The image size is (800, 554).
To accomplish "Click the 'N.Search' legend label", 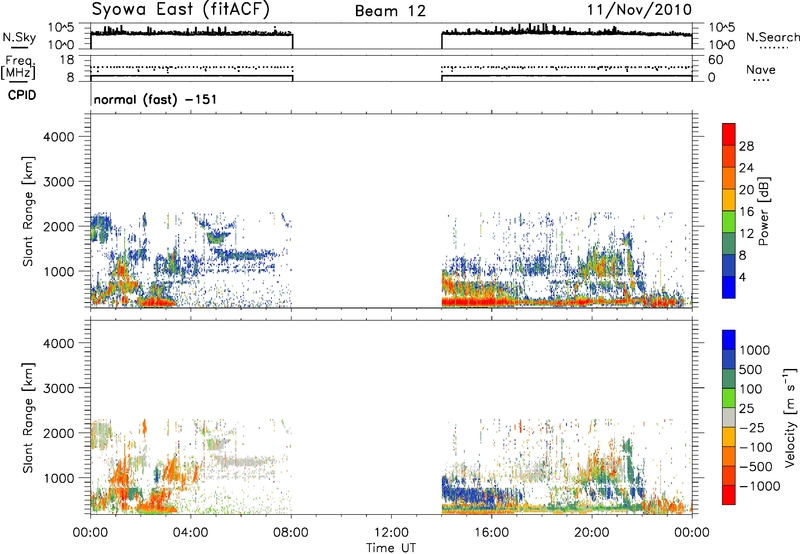I will point(772,37).
